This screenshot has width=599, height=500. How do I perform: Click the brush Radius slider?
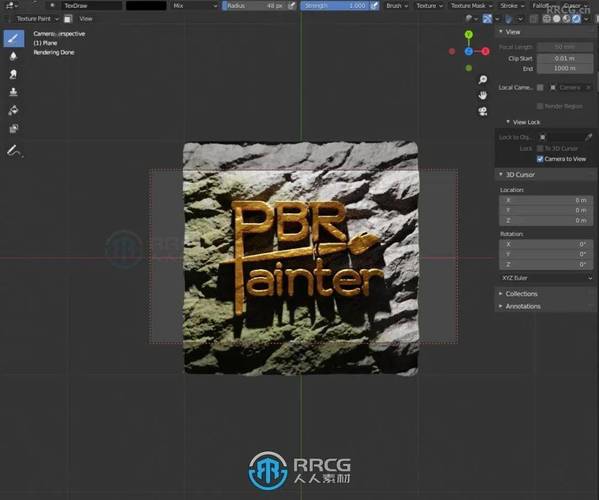click(x=254, y=5)
